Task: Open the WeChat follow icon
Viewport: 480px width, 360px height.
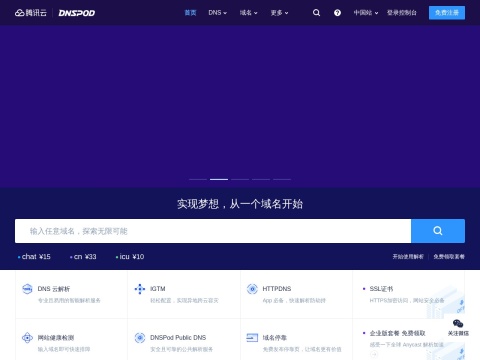Action: pos(458,323)
